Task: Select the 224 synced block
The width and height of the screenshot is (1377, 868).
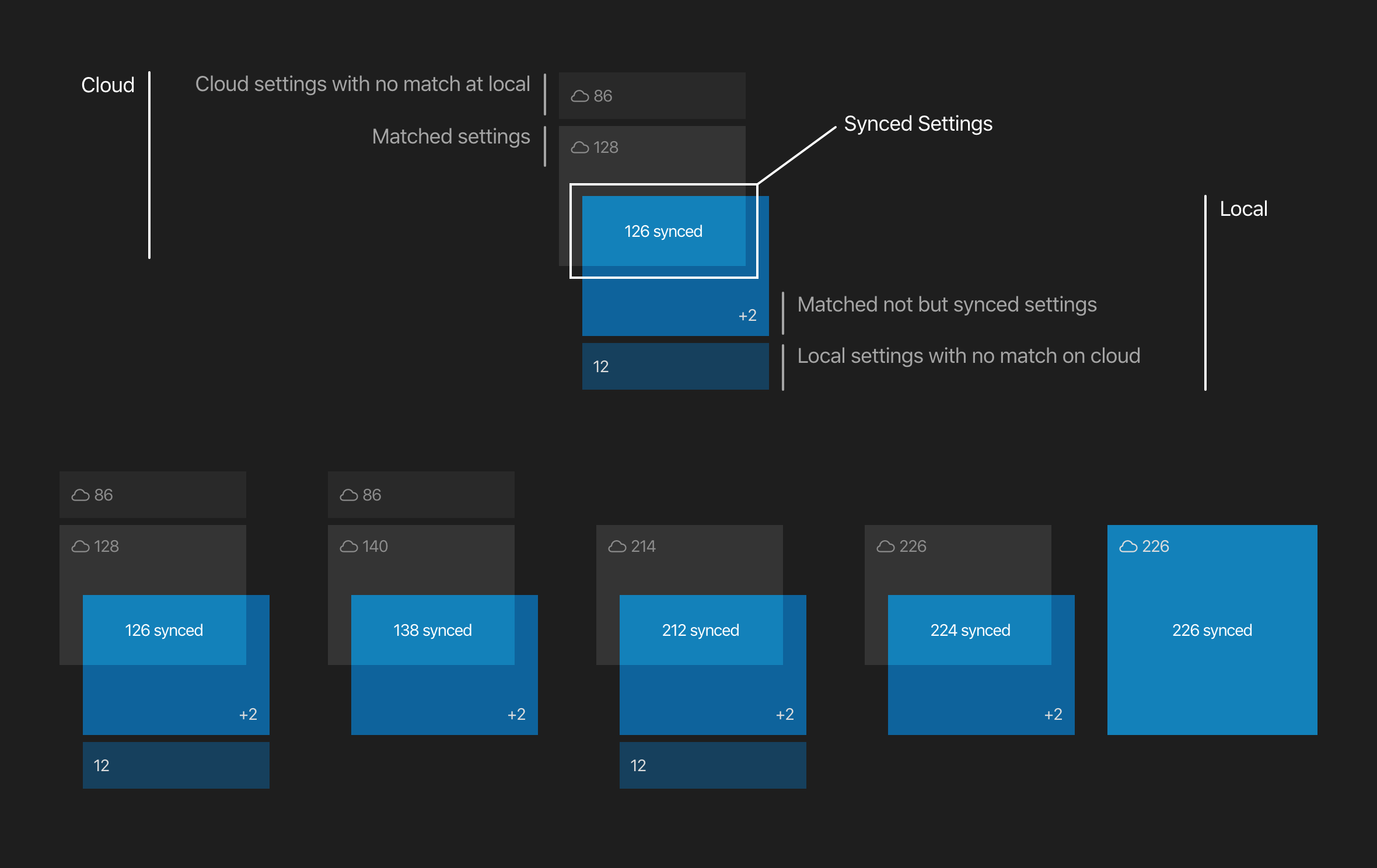Action: click(969, 630)
